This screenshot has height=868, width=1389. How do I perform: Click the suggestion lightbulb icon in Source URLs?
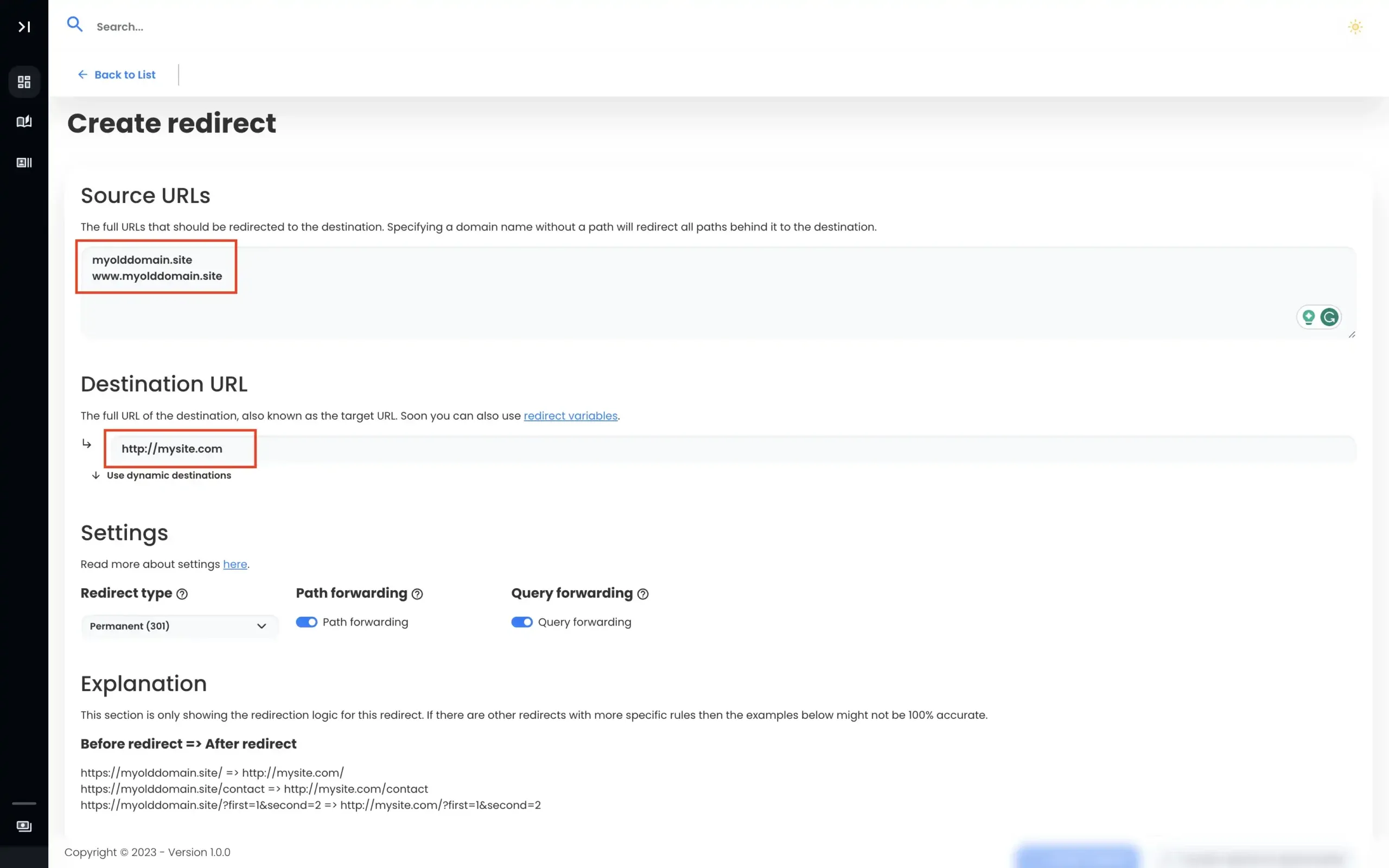(x=1309, y=316)
